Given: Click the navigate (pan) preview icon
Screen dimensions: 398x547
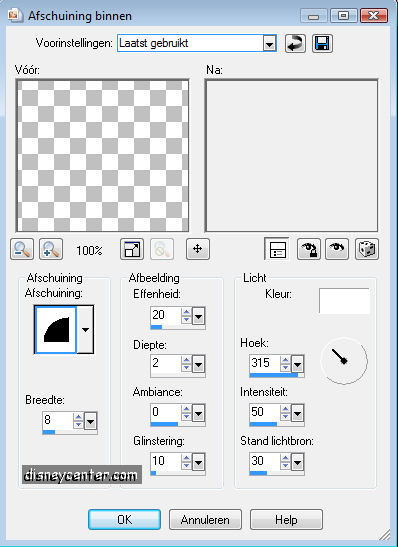Looking at the screenshot, I should [x=198, y=249].
